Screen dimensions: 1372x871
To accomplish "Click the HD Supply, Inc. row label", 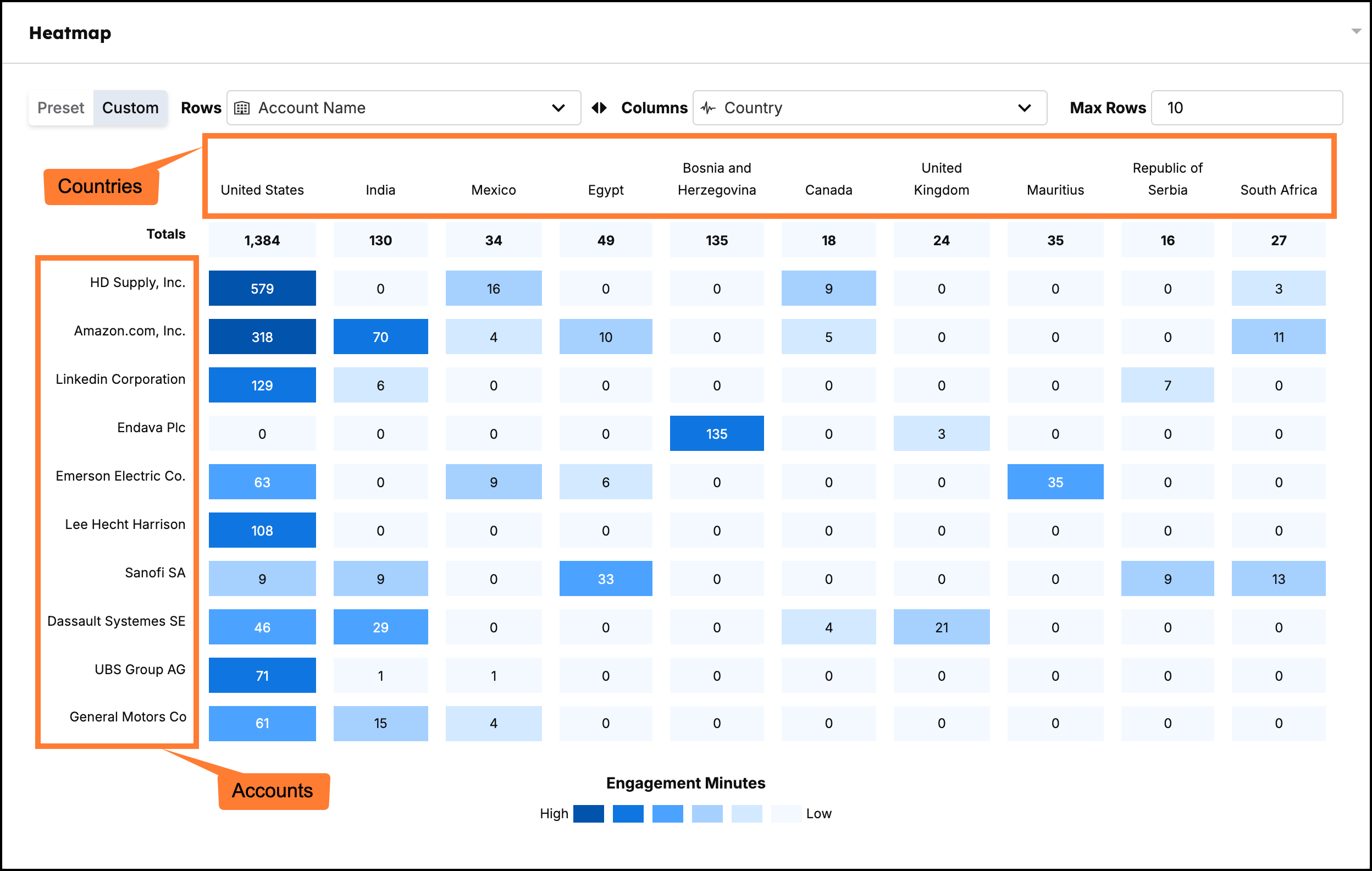I will [x=138, y=283].
